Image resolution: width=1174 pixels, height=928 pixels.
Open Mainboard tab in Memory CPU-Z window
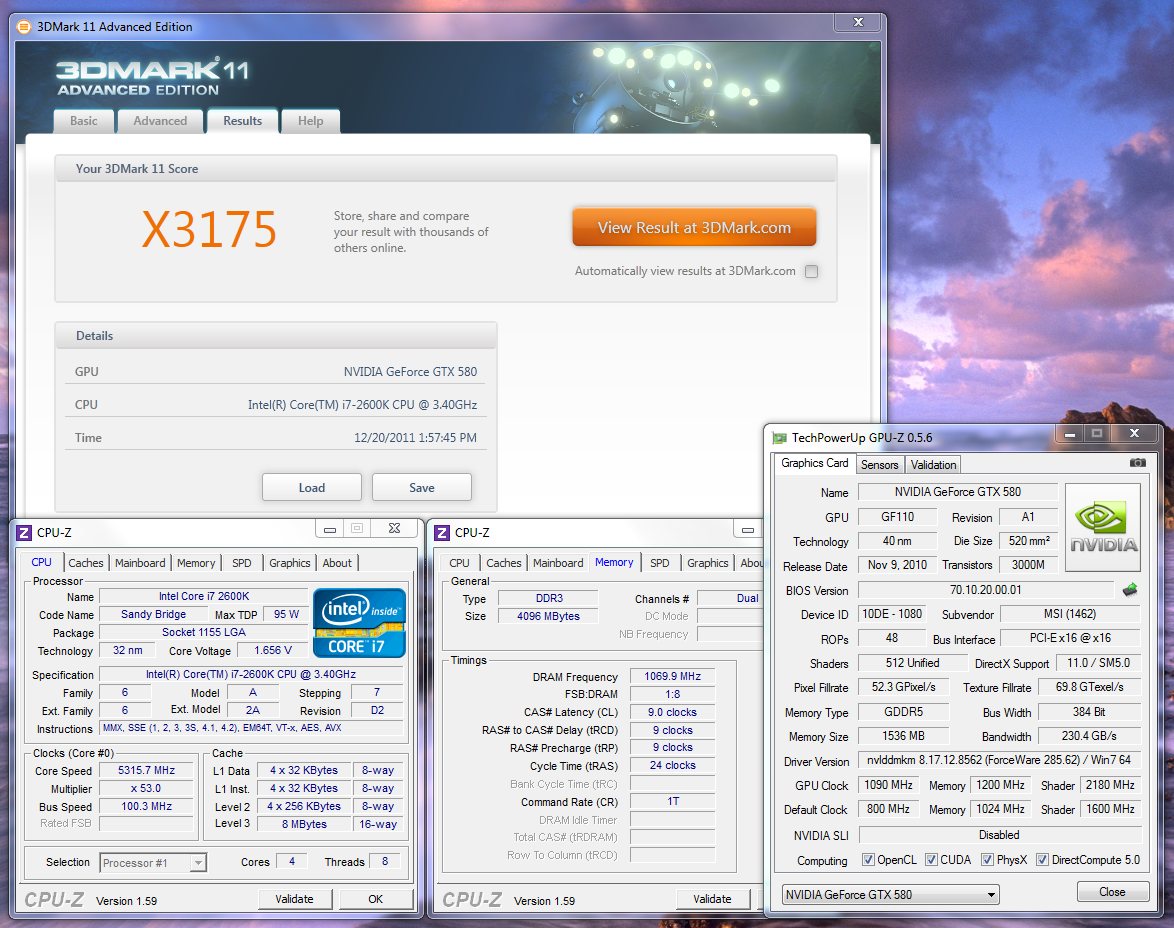tap(558, 562)
